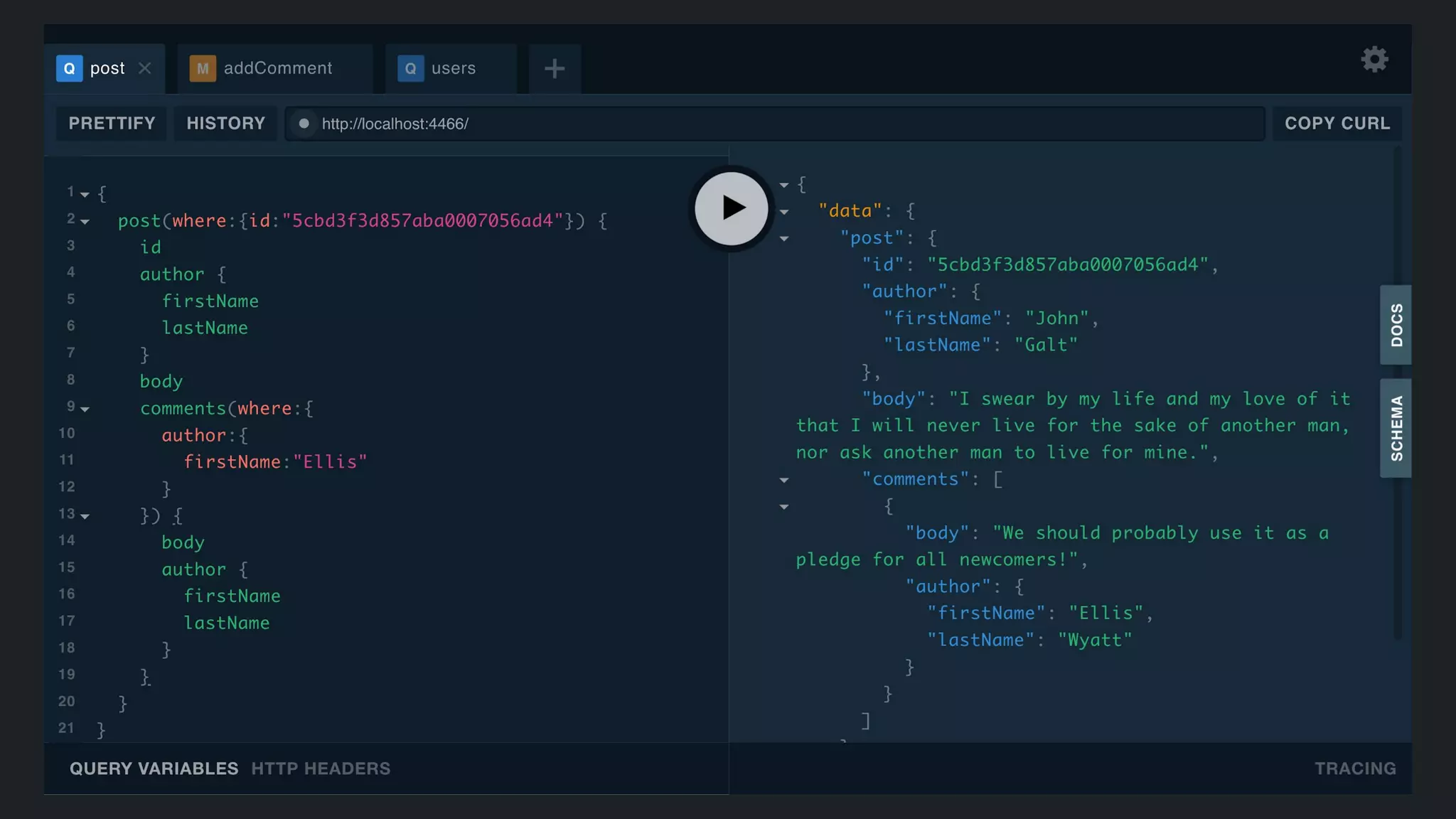Screen dimensions: 1456x819
Task: Prettify the query
Action: coord(112,124)
